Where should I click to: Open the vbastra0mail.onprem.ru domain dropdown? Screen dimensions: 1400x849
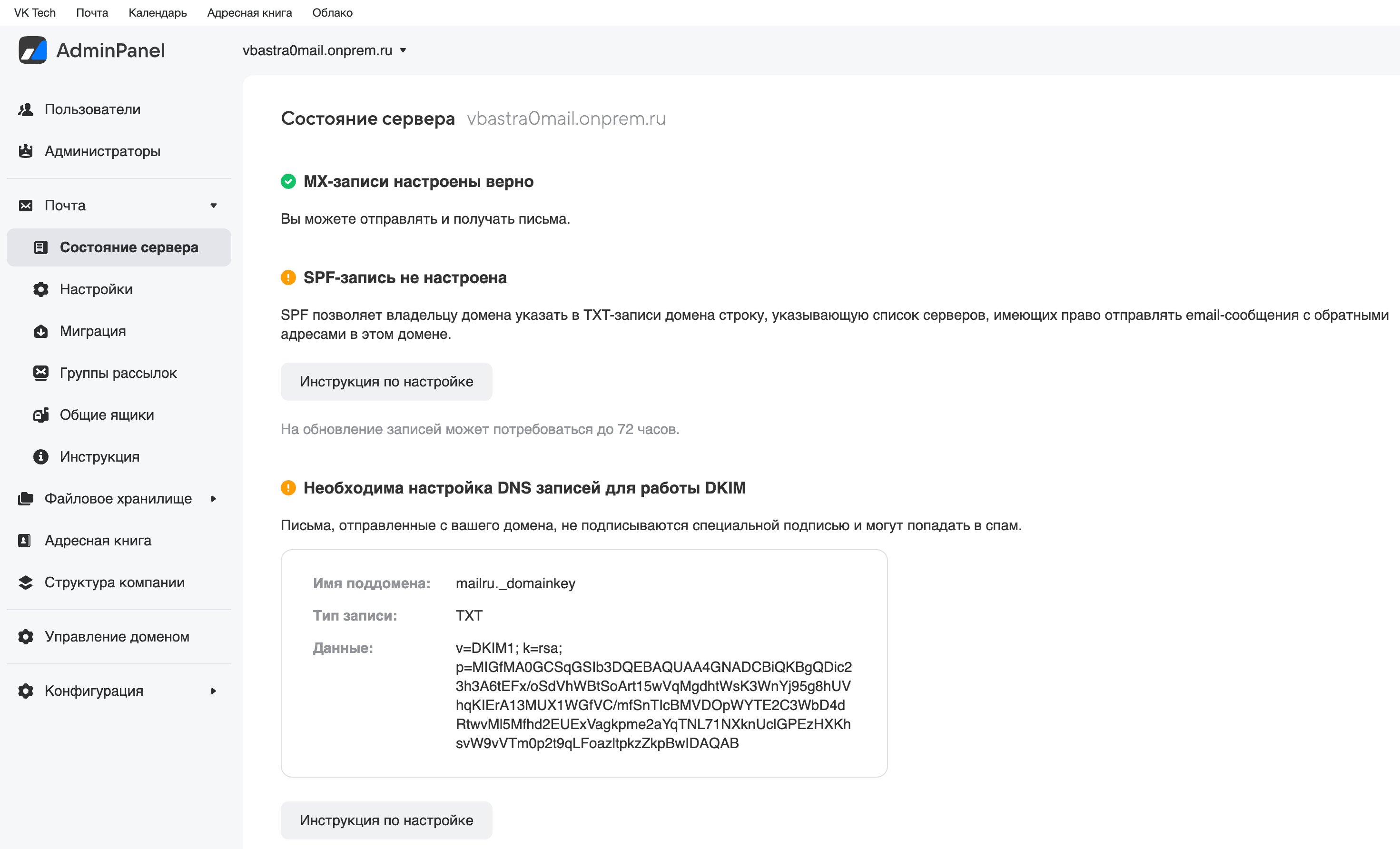(x=325, y=50)
